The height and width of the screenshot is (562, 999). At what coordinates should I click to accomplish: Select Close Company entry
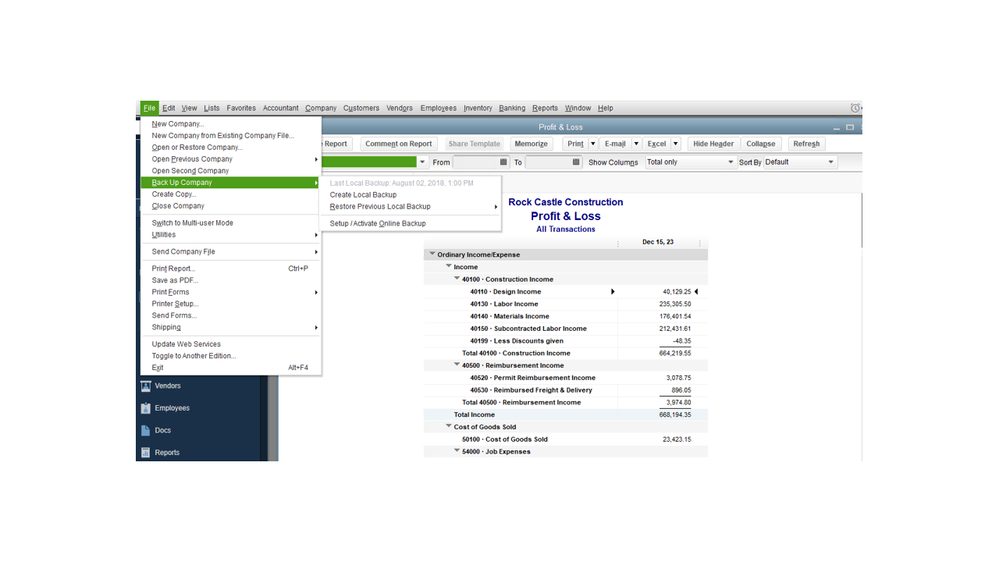click(x=231, y=206)
